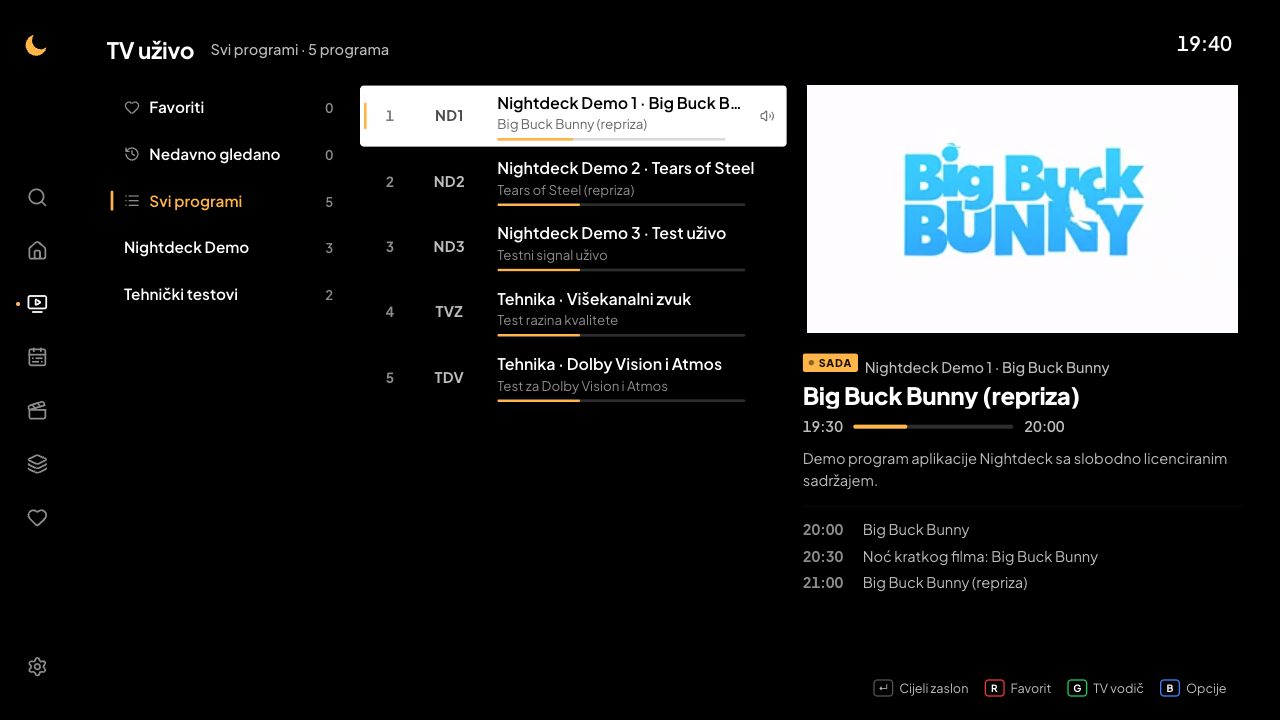Click the heart icon beside Favoriti
The height and width of the screenshot is (720, 1280).
(x=132, y=108)
